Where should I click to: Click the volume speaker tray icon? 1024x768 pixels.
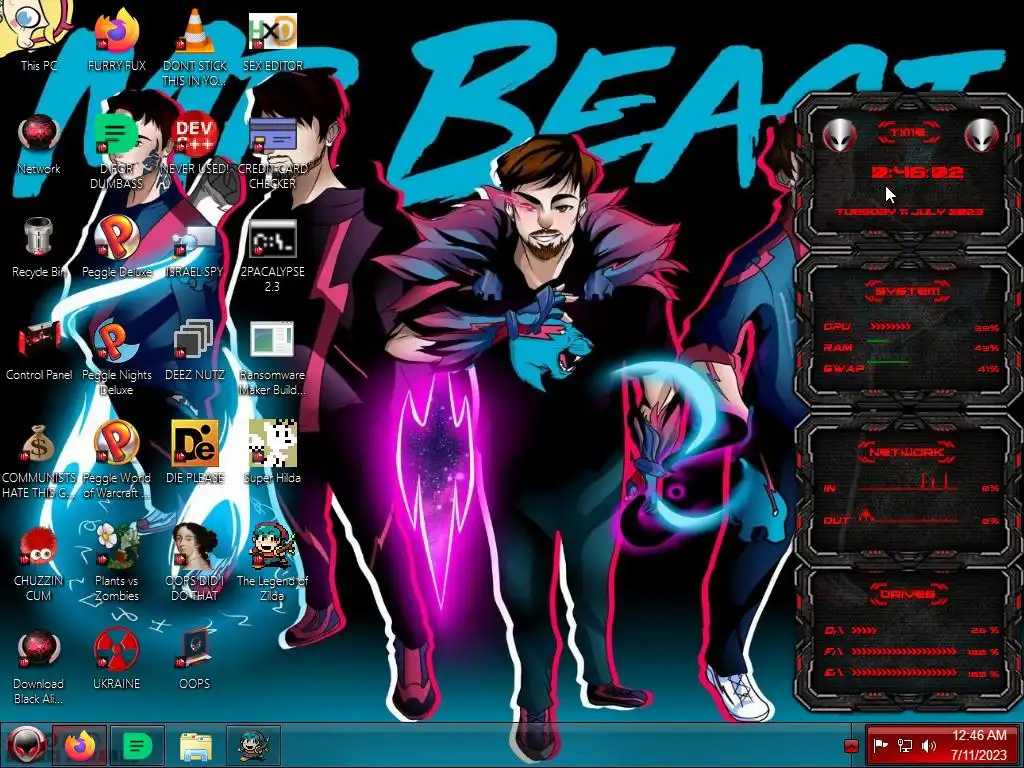click(x=929, y=746)
